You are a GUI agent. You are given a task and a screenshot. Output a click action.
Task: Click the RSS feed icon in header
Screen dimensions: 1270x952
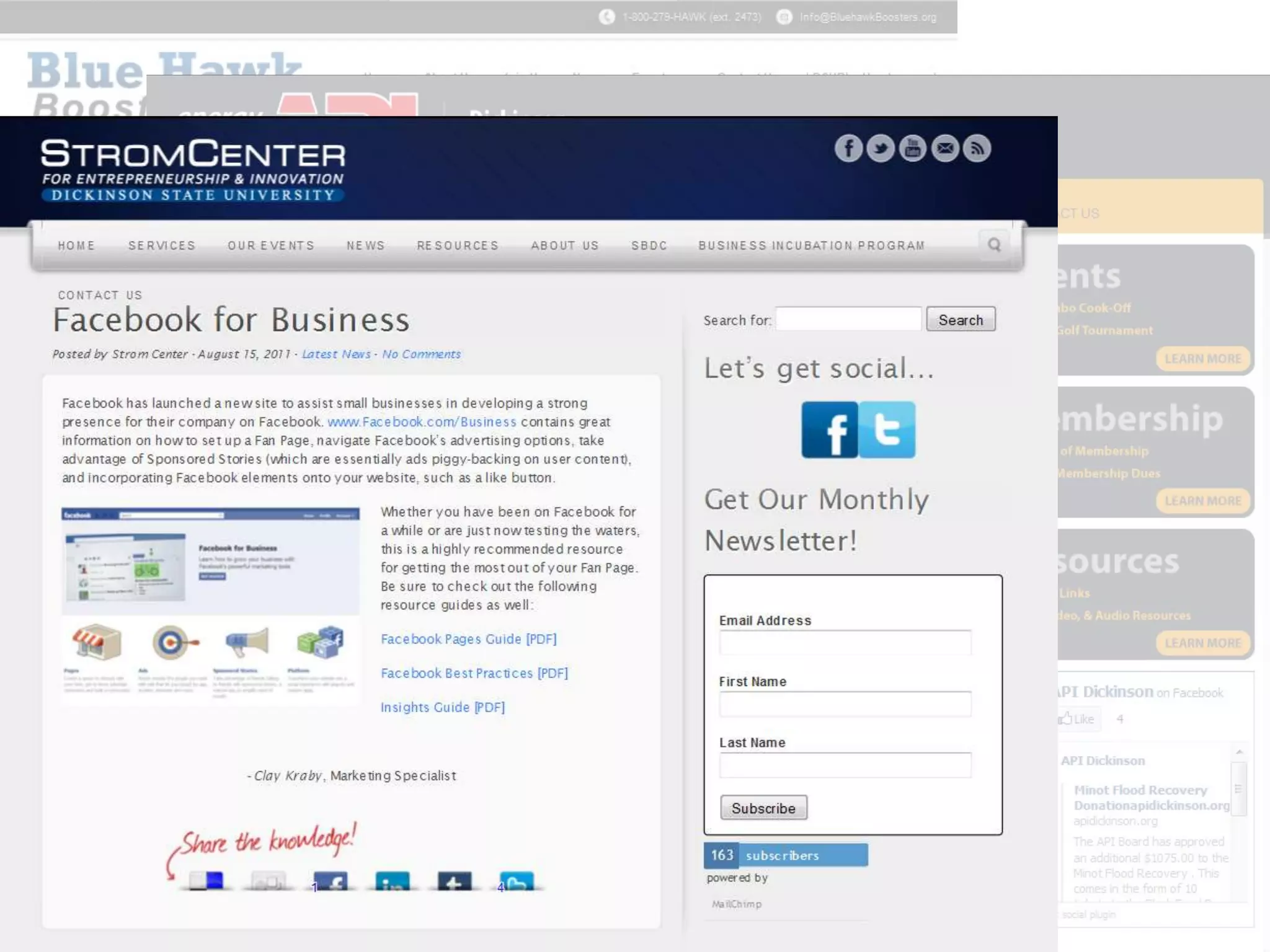click(x=977, y=149)
